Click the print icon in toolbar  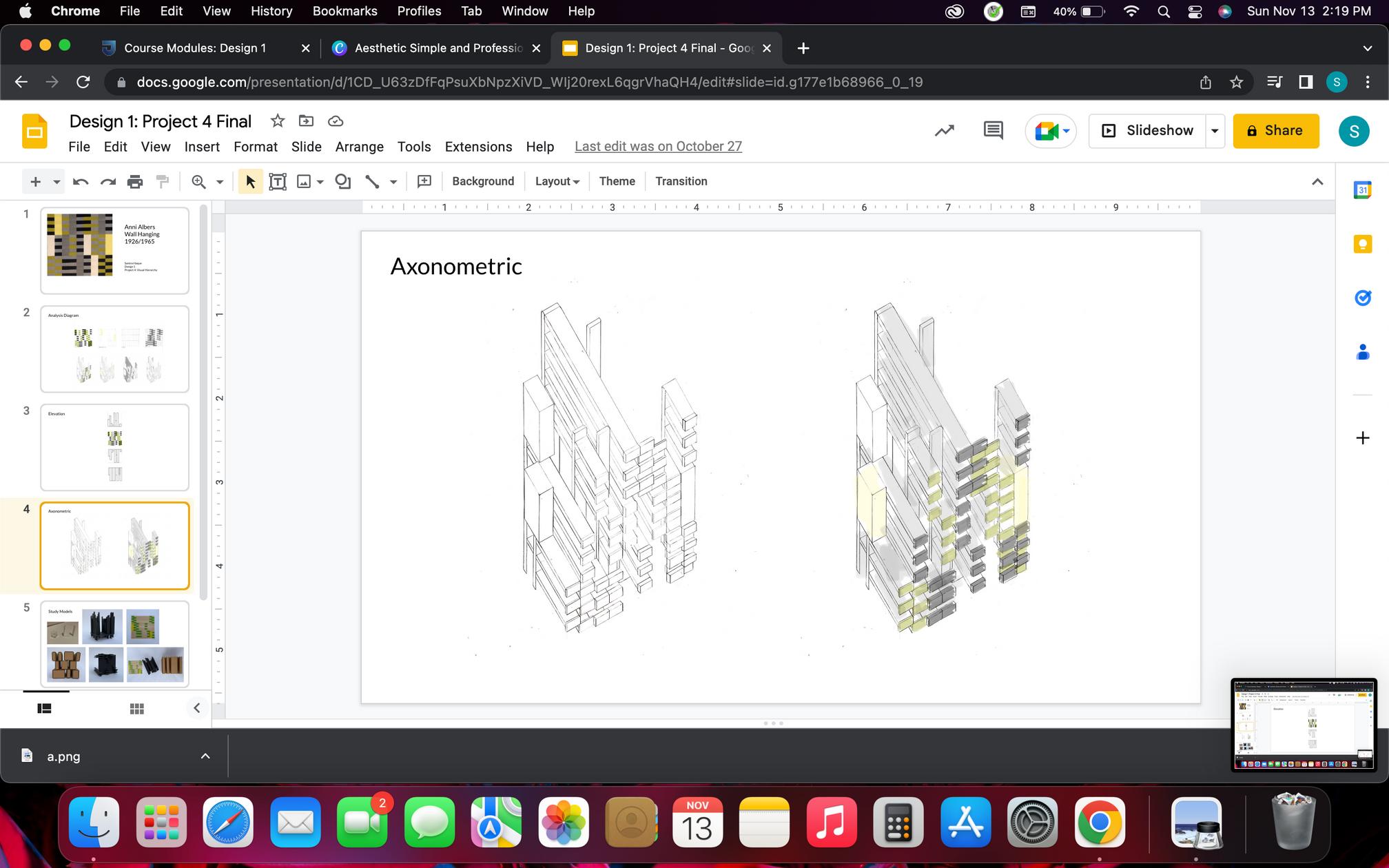pyautogui.click(x=135, y=181)
